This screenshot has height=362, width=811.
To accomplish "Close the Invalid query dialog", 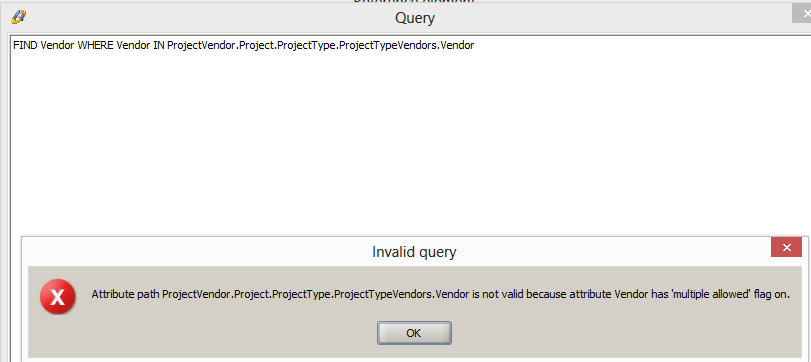I will 786,248.
